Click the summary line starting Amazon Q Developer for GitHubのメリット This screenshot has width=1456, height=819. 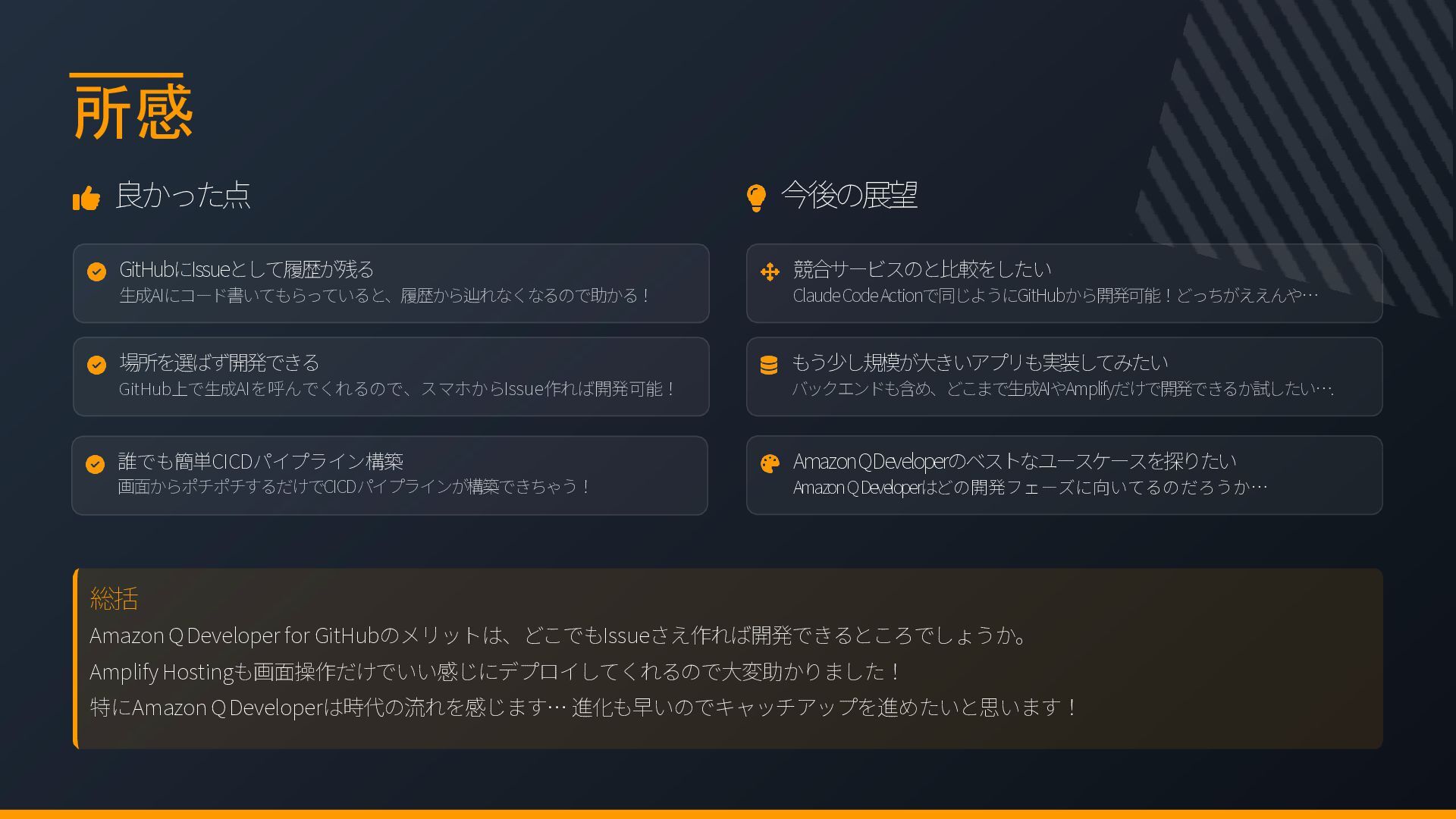pos(560,635)
